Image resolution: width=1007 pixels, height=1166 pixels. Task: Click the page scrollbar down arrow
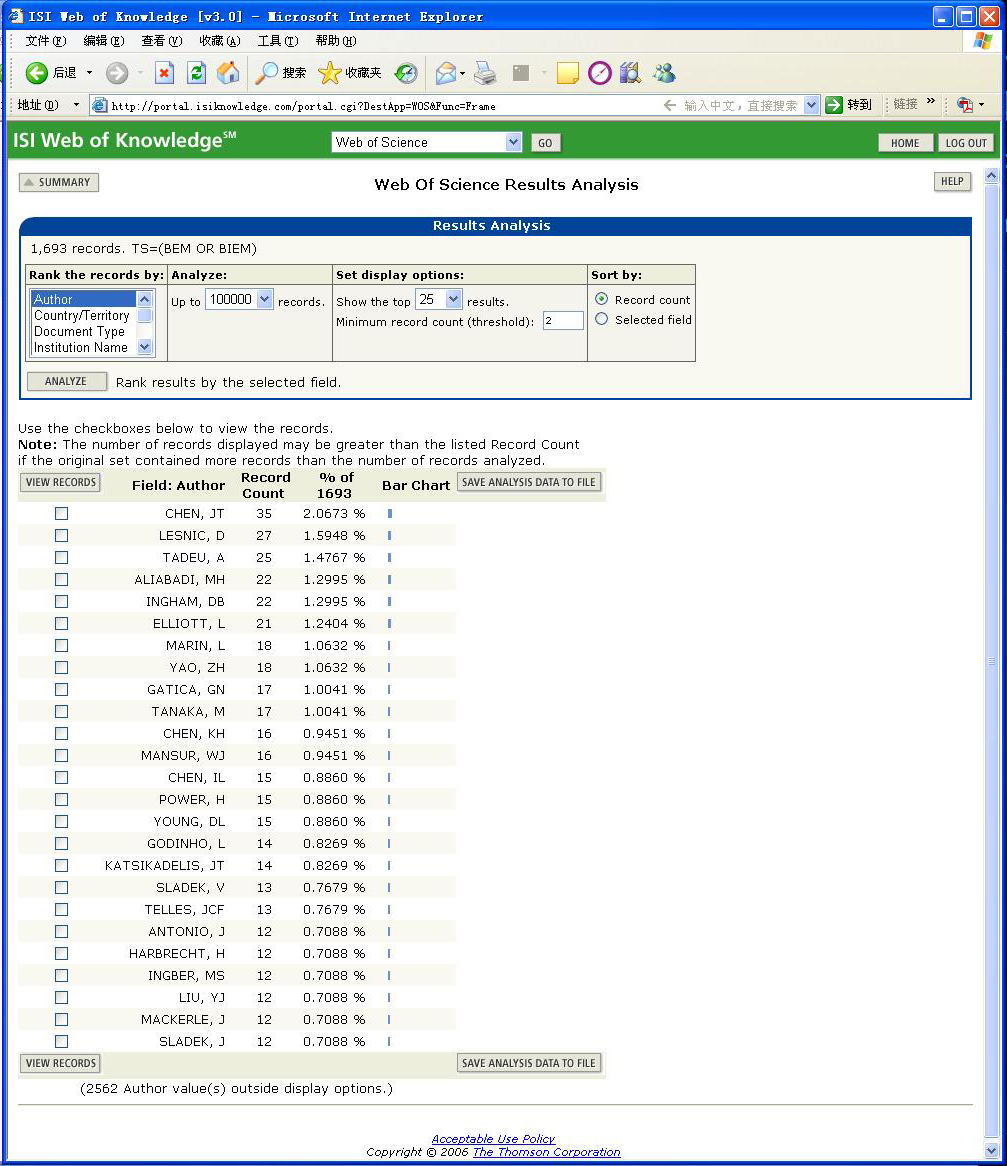coord(991,1150)
